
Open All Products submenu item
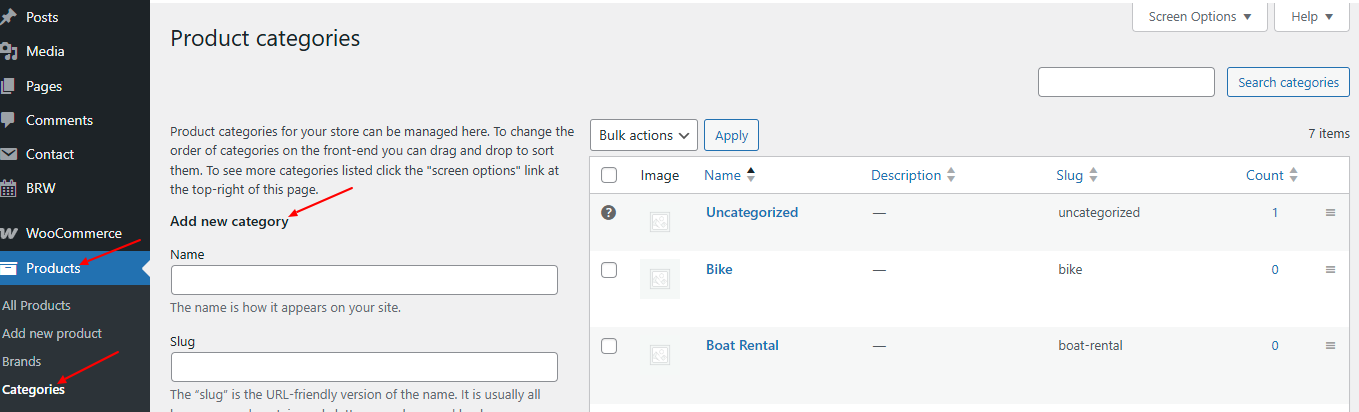36,305
